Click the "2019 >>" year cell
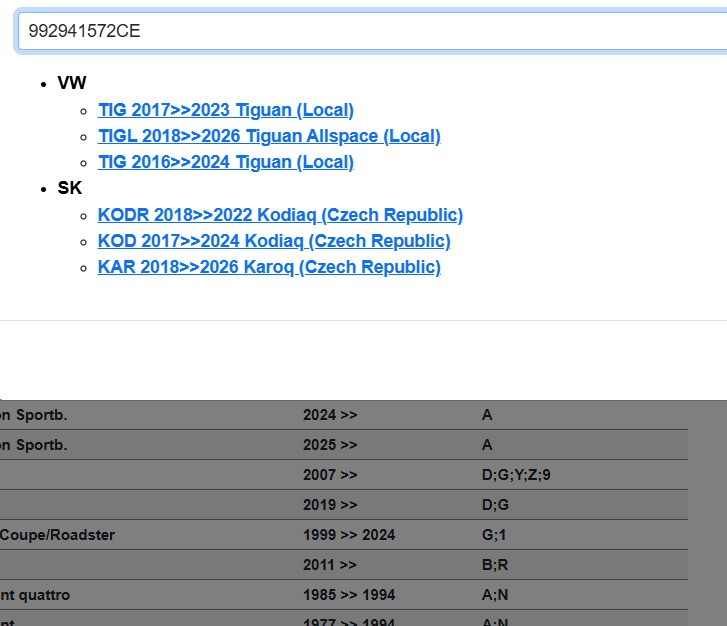The height and width of the screenshot is (626, 727). point(330,505)
